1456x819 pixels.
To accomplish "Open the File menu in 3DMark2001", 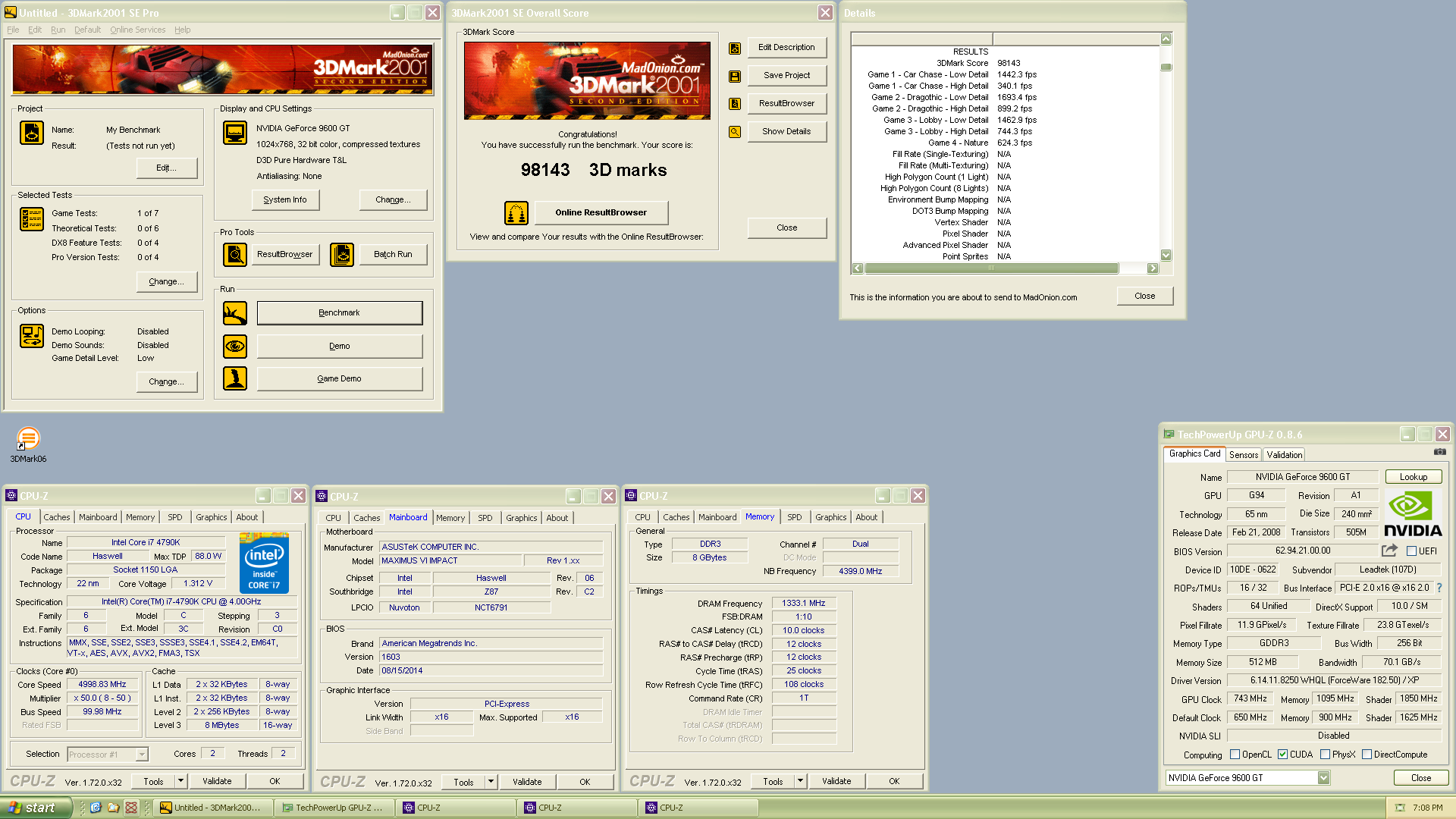I will pyautogui.click(x=13, y=30).
